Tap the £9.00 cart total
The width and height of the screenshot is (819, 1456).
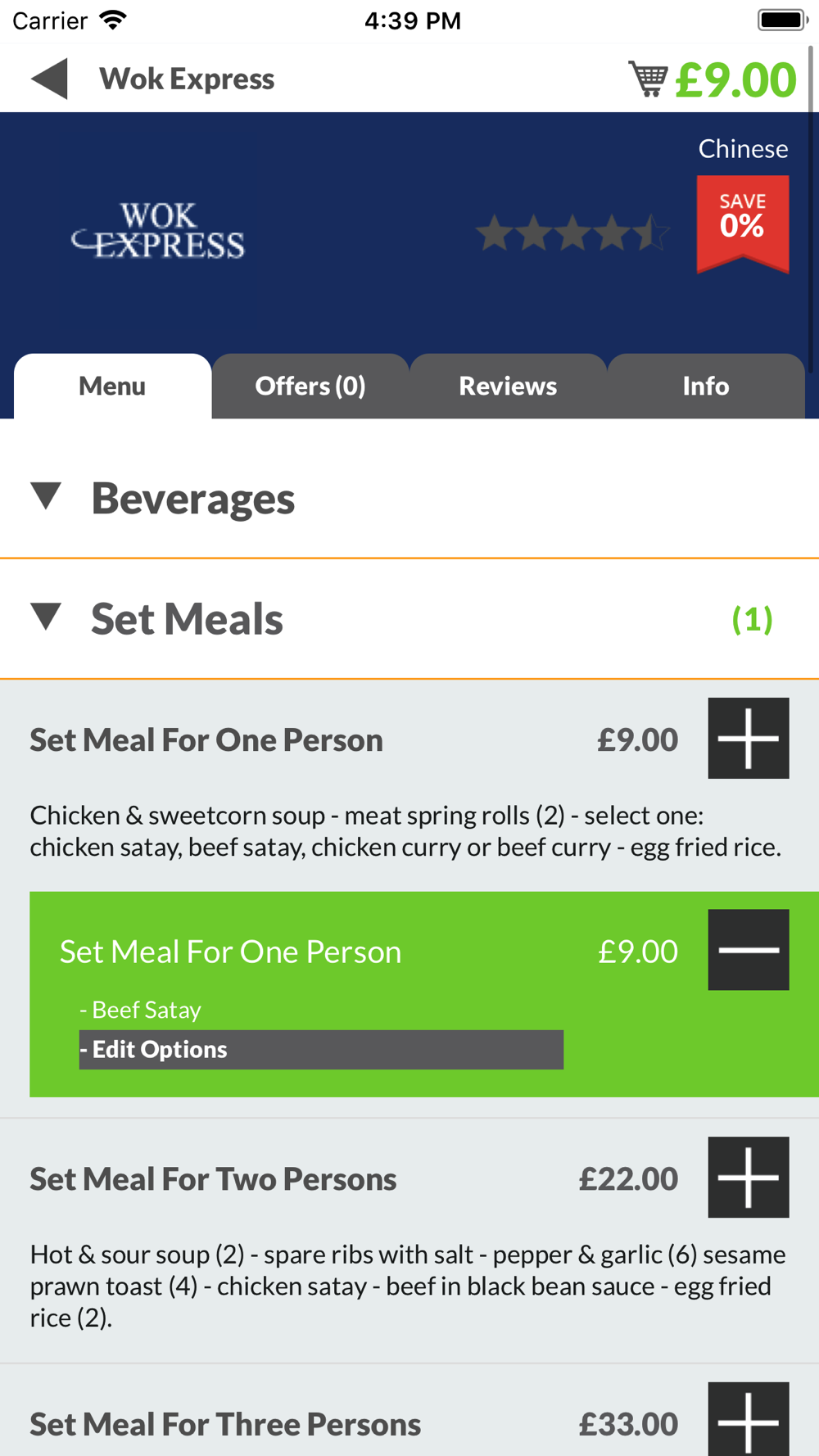pyautogui.click(x=735, y=79)
